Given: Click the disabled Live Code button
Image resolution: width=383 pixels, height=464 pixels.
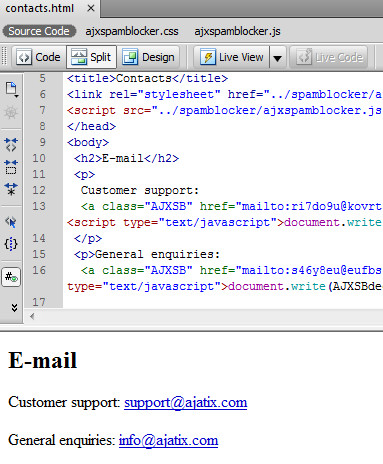Looking at the screenshot, I should click(329, 57).
